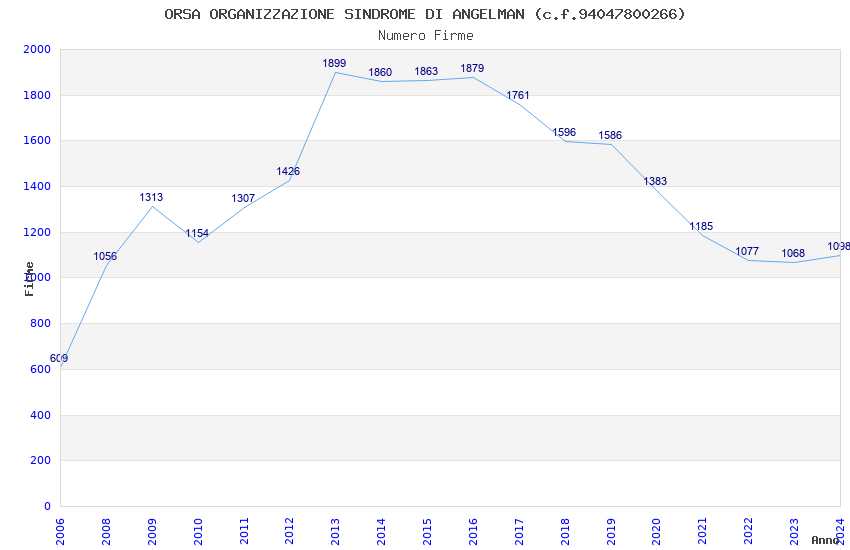Click the x-axis year 2011
This screenshot has height=550, width=850.
(x=244, y=532)
